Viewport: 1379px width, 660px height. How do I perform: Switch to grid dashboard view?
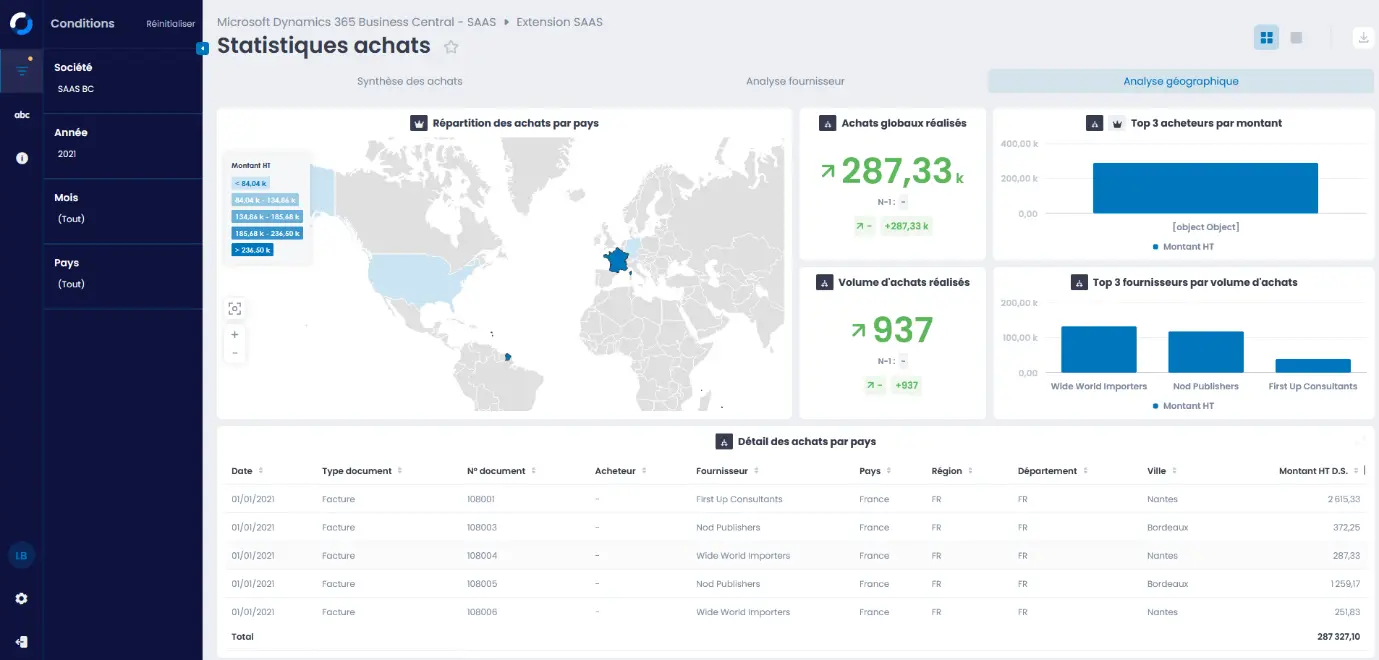tap(1266, 38)
